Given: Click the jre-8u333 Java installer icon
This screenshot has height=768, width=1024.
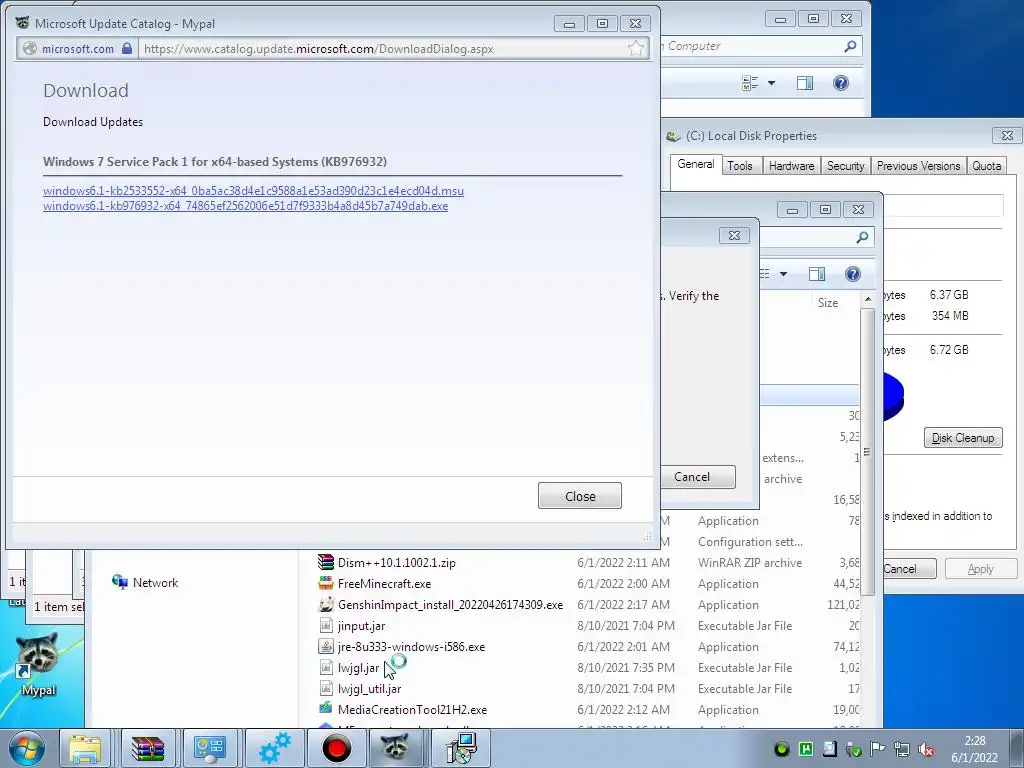Looking at the screenshot, I should 325,647.
